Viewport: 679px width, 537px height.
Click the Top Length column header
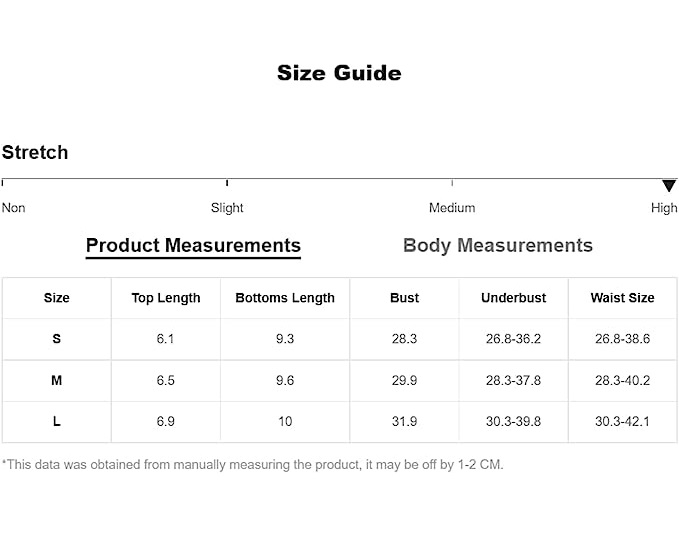(x=166, y=298)
